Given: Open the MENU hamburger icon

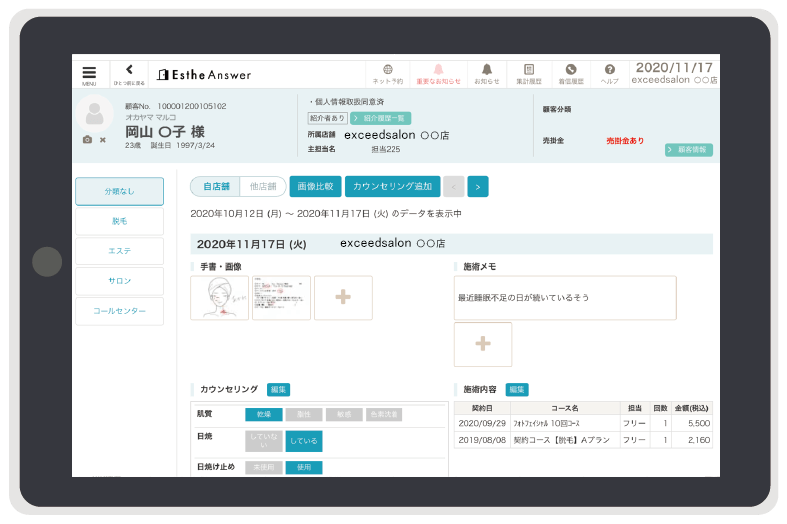Looking at the screenshot, I should (89, 74).
